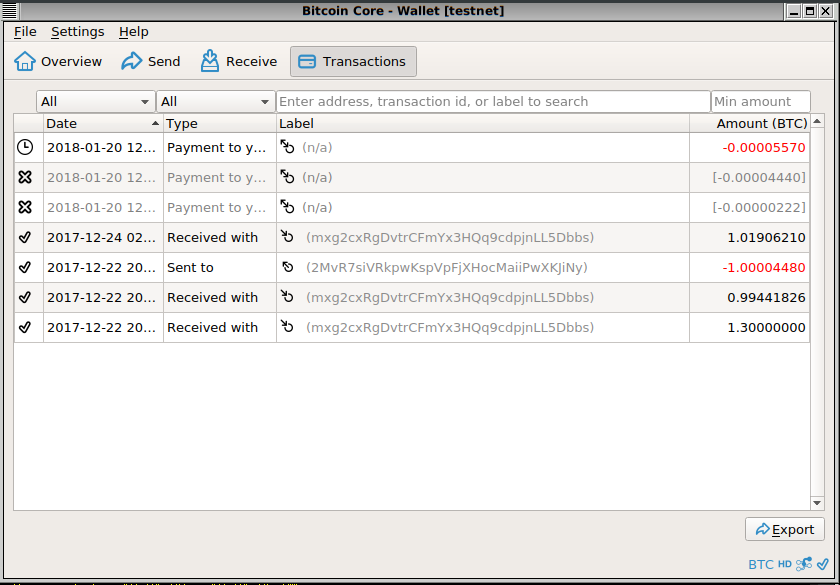Sort by the Date column header

coord(103,123)
